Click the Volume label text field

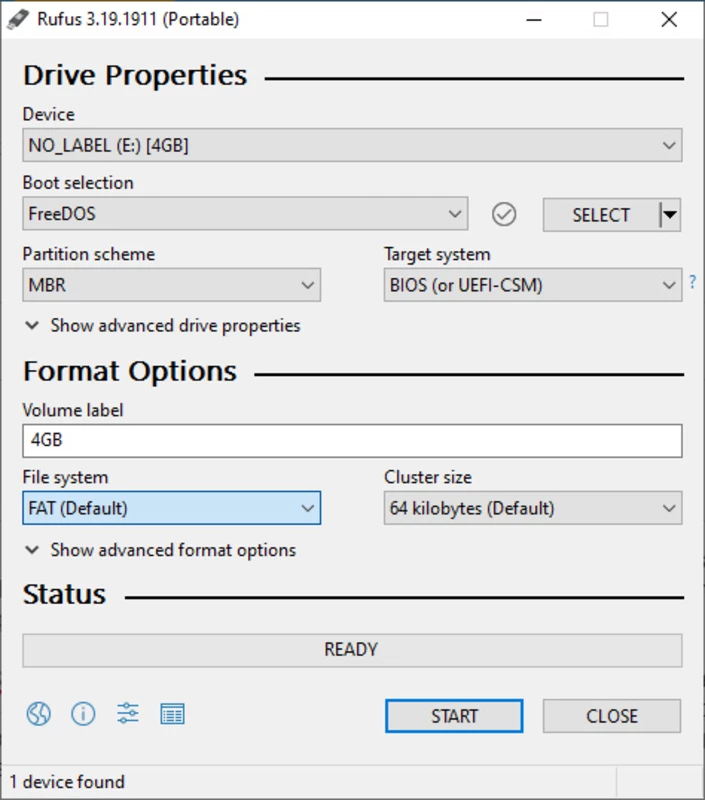352,440
